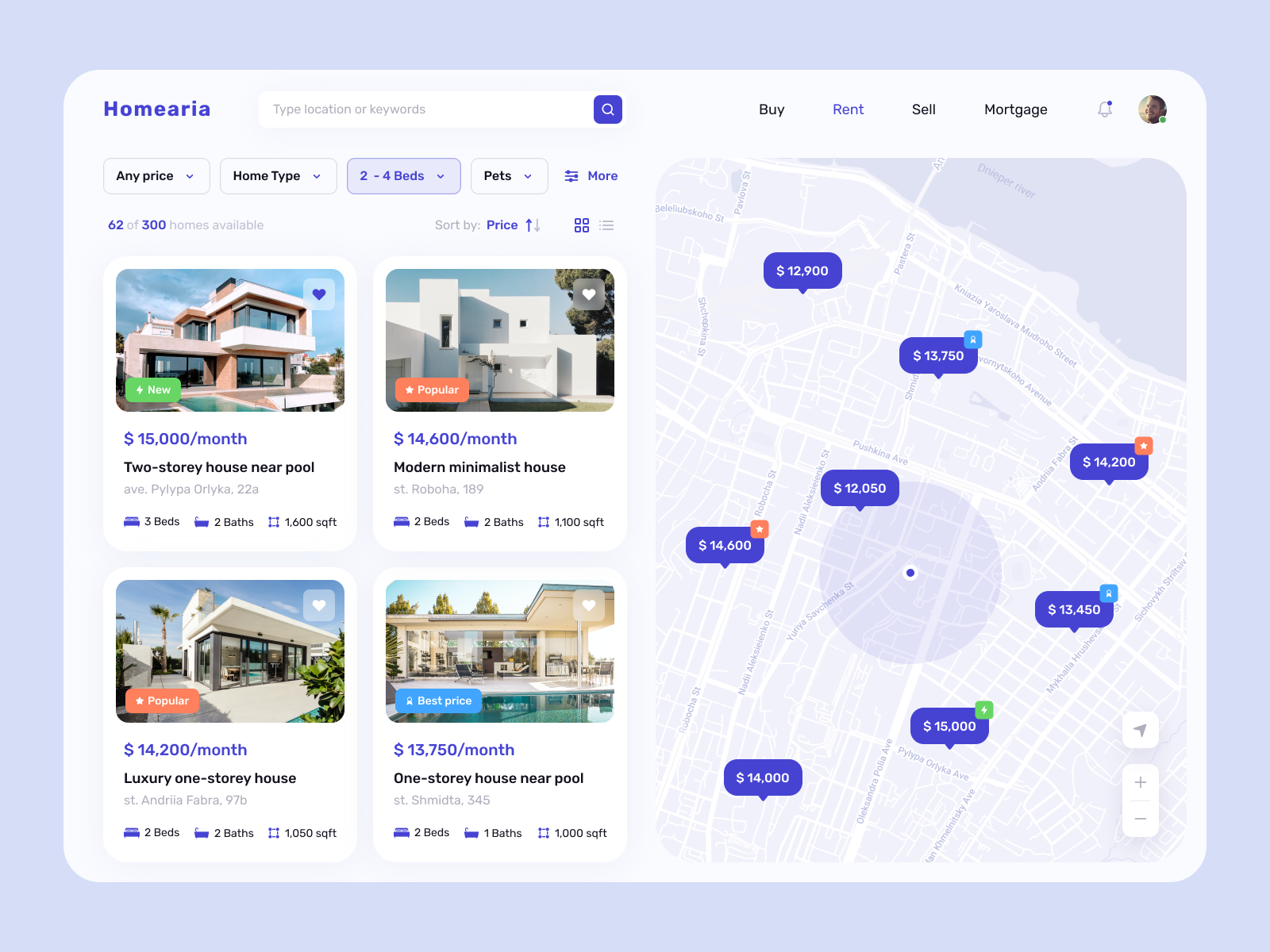Zoom out on the map
This screenshot has width=1270, height=952.
pos(1141,819)
